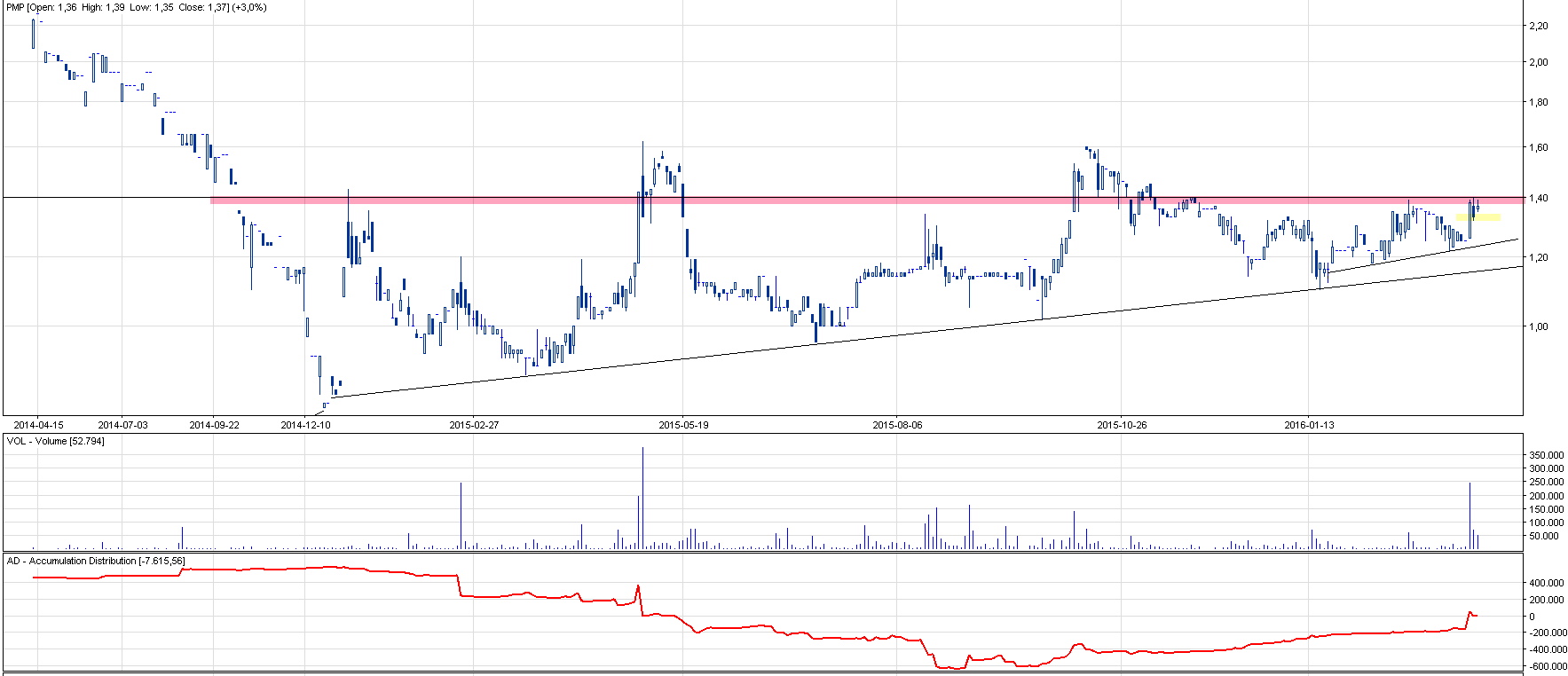Click the tallest volume bar in the volume panel
This screenshot has height=676, width=1568.
pyautogui.click(x=642, y=497)
